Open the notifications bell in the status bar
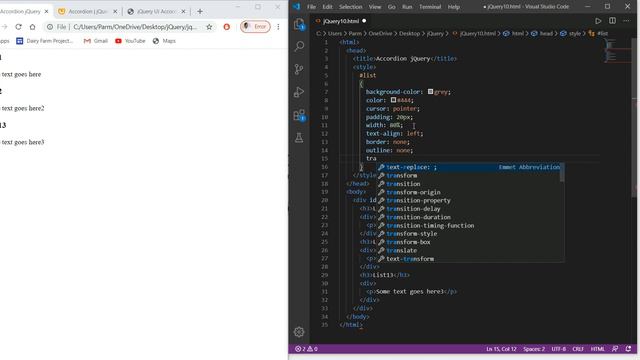 628,349
